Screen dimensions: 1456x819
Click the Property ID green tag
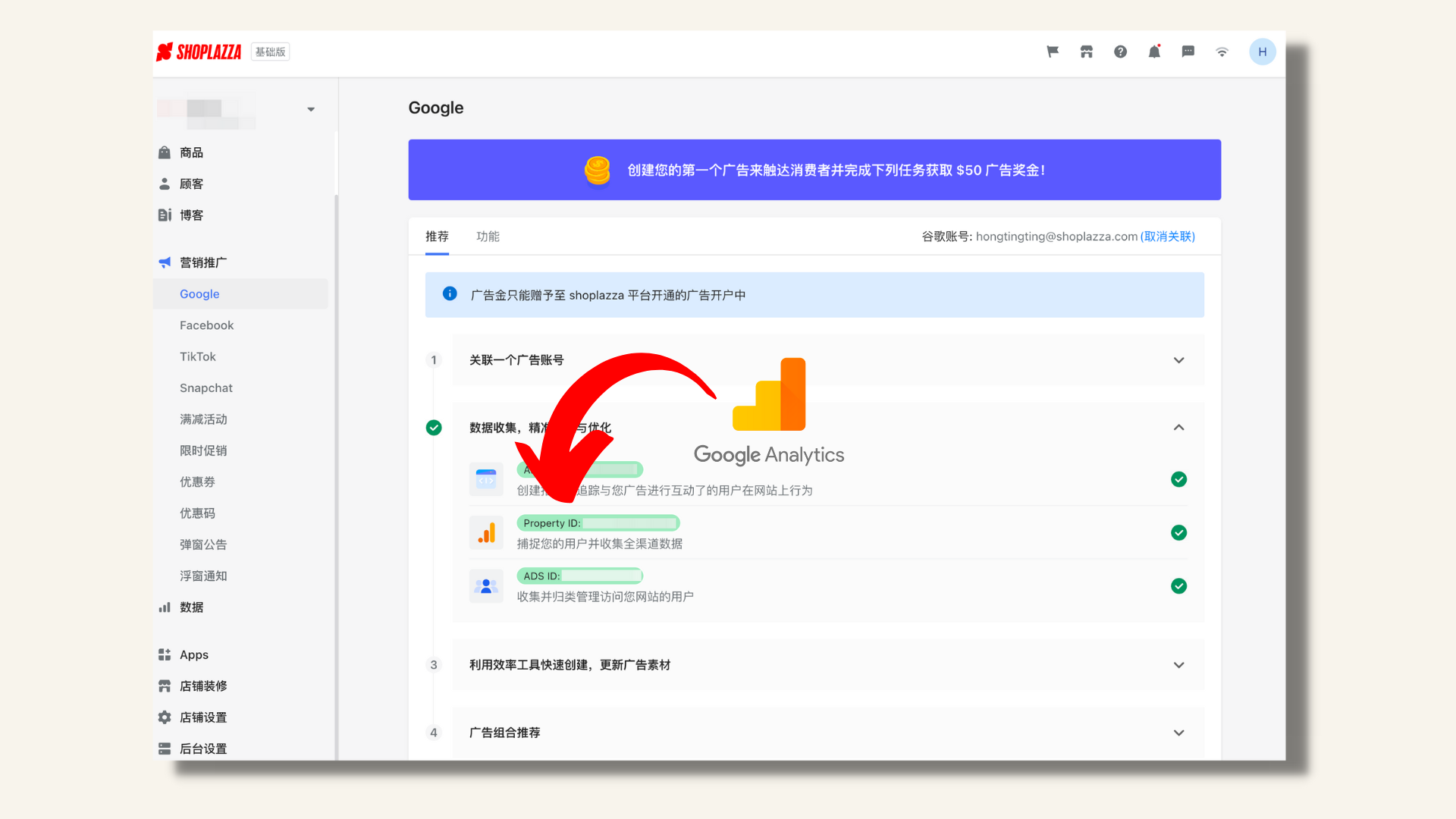click(x=598, y=523)
